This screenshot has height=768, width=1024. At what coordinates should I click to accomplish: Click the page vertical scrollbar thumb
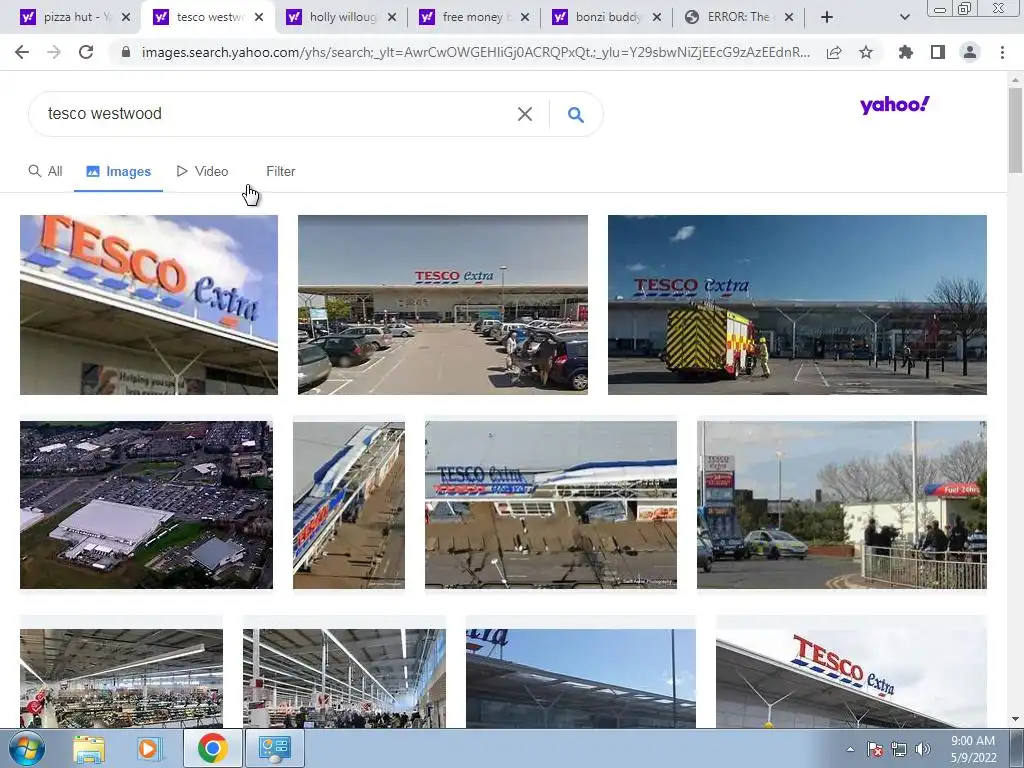[x=1015, y=129]
